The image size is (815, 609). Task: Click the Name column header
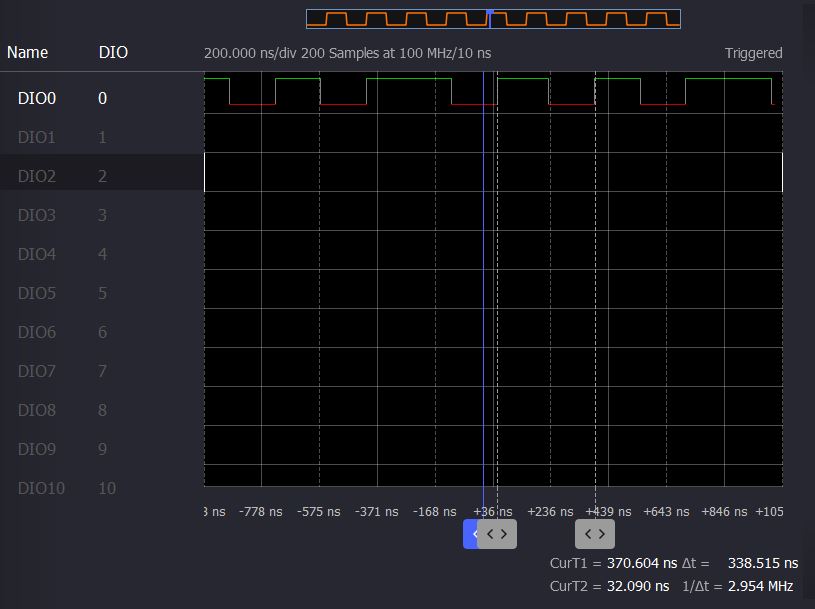(28, 52)
